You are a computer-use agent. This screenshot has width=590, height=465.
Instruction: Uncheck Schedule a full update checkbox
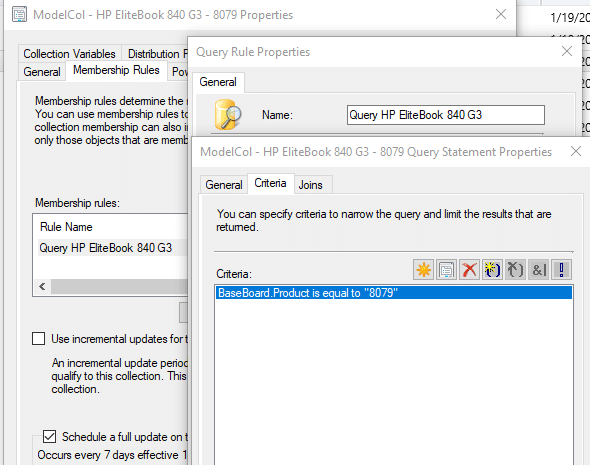point(49,436)
